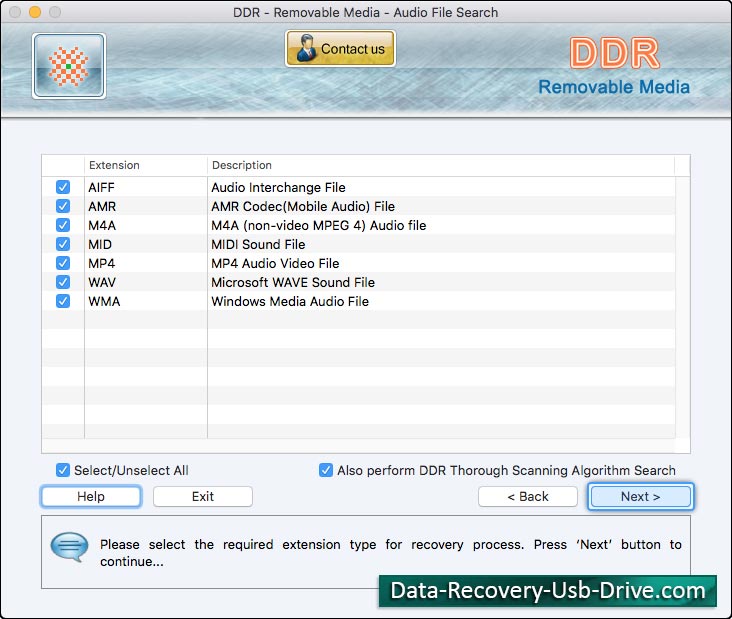Toggle the M4A extension checkbox
The height and width of the screenshot is (619, 732).
pos(63,225)
